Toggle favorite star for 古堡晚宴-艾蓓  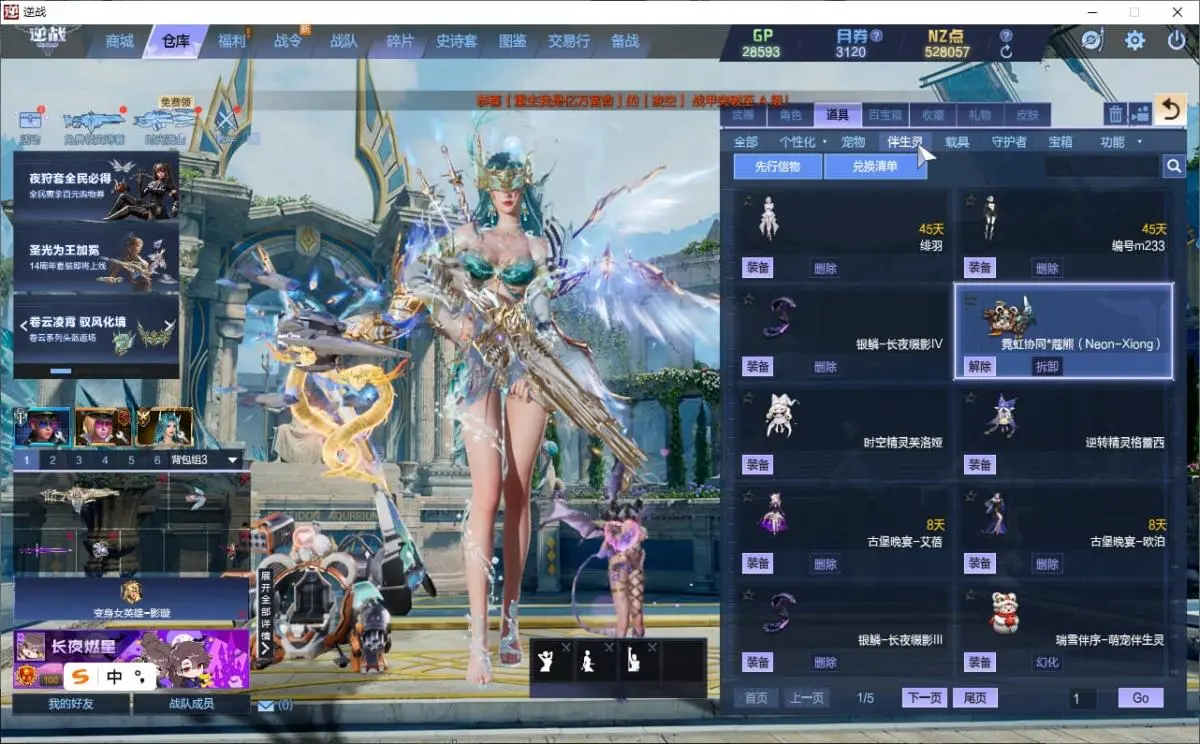[746, 494]
